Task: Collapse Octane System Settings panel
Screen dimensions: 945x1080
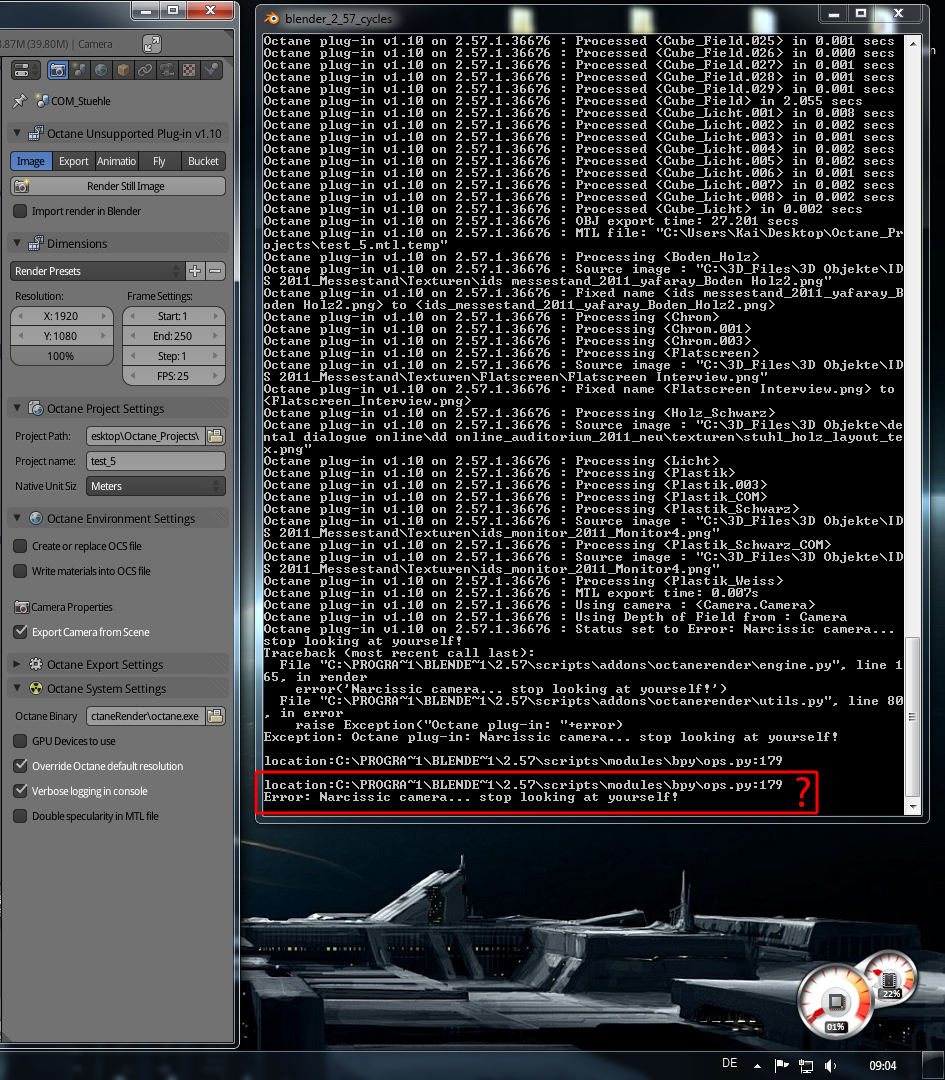Action: (x=17, y=688)
